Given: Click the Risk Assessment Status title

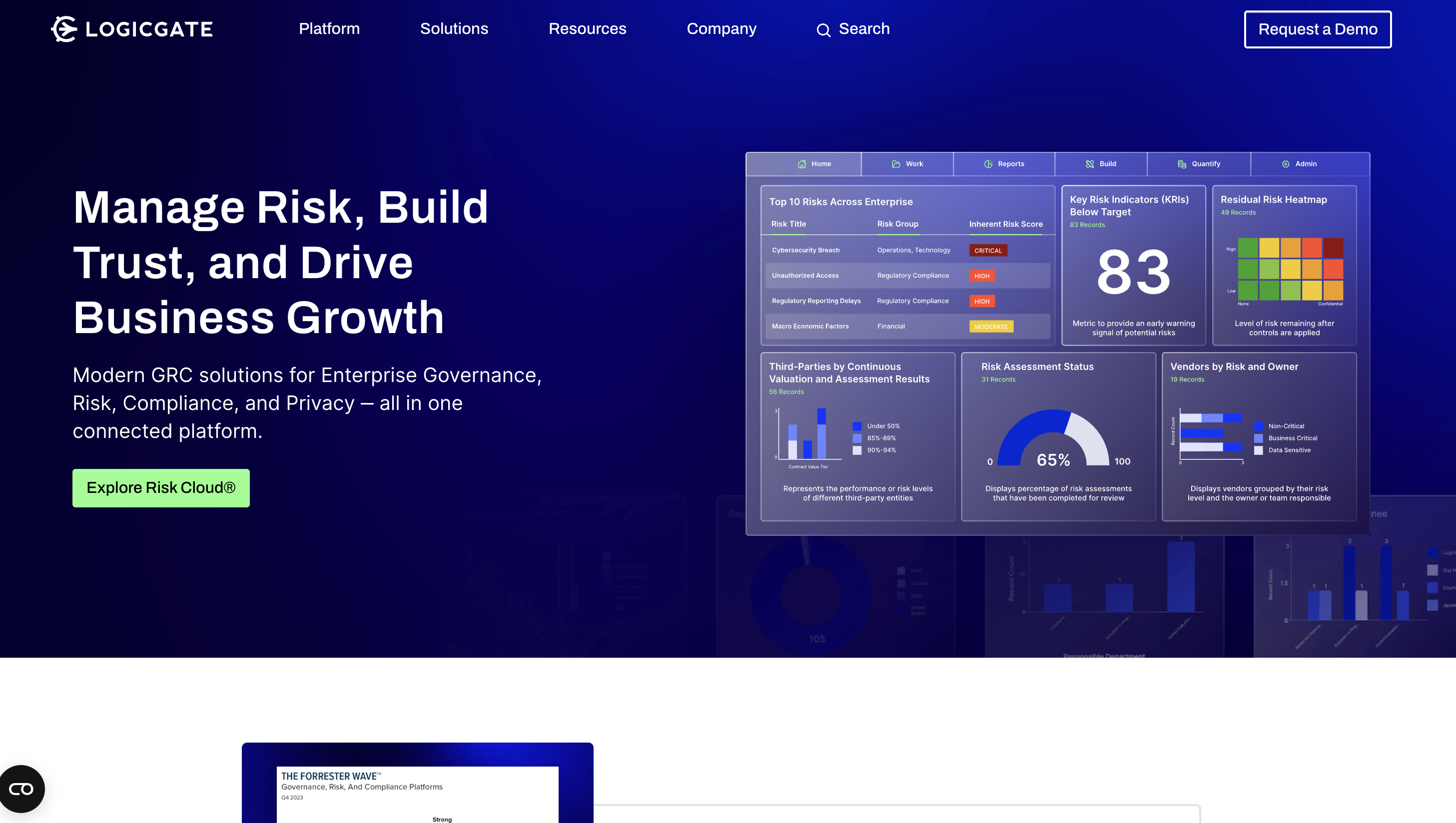Looking at the screenshot, I should click(1037, 366).
